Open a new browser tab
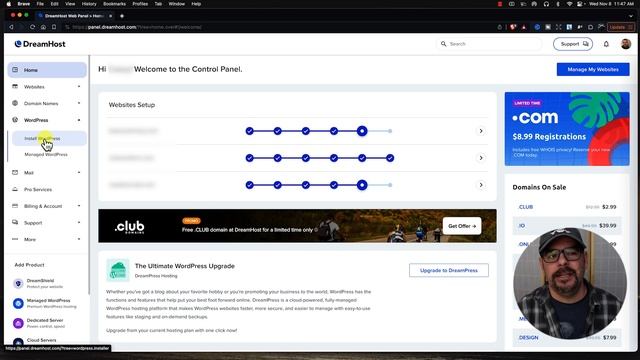The width and height of the screenshot is (640, 360). click(x=122, y=16)
